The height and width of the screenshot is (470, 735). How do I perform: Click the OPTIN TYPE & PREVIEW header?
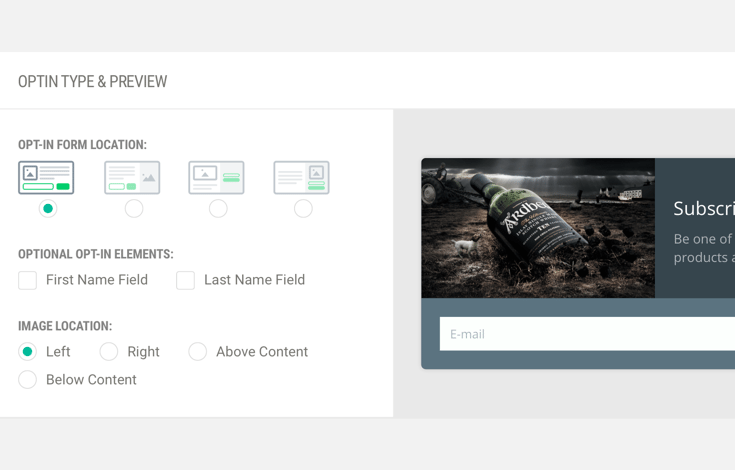pyautogui.click(x=93, y=82)
